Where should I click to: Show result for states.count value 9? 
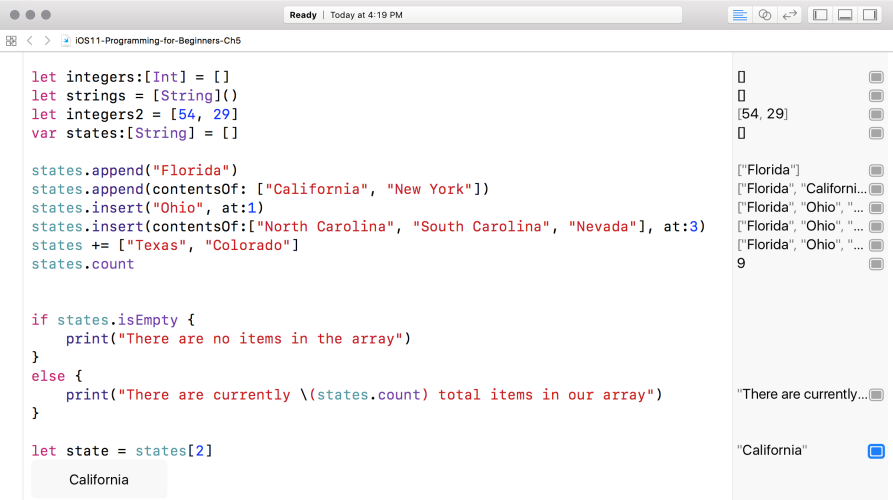[876, 264]
